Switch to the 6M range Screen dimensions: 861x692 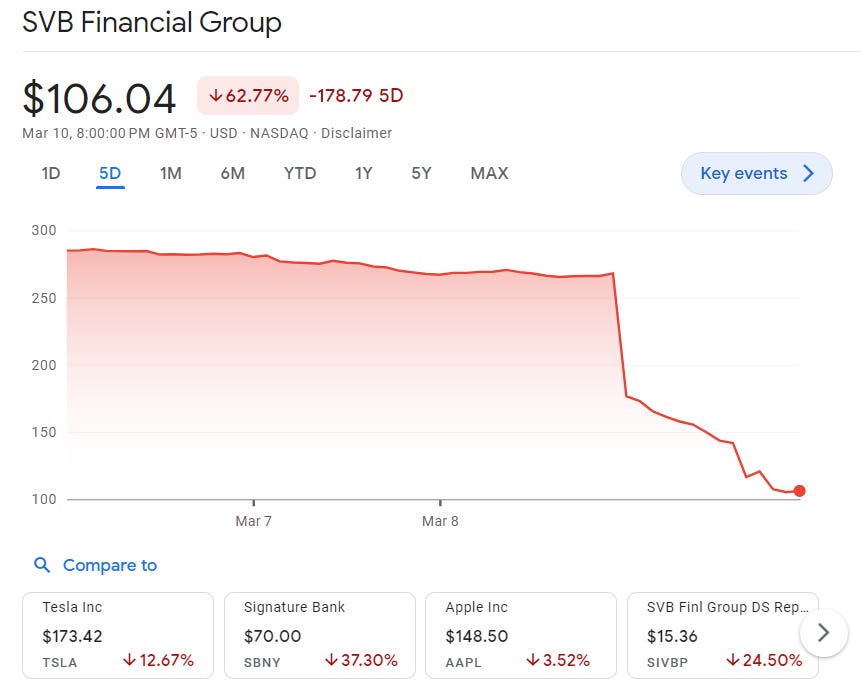click(x=233, y=173)
